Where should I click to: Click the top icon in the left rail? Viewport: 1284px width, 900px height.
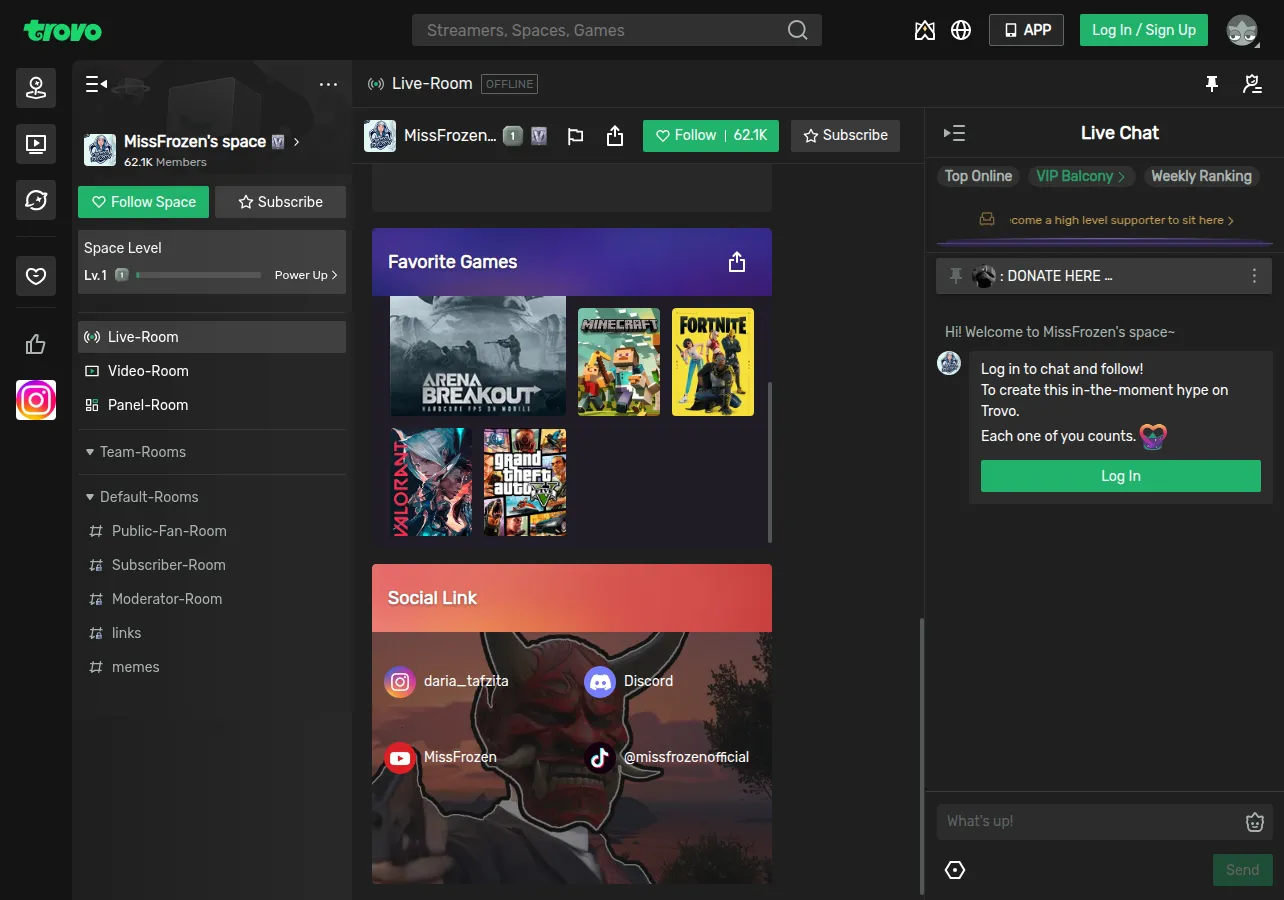click(36, 88)
